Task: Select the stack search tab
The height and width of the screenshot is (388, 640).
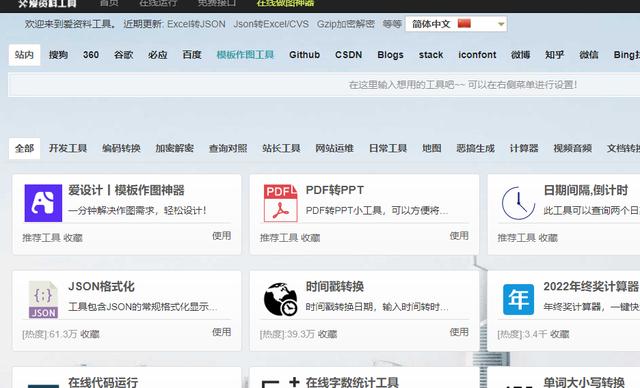Action: click(431, 55)
